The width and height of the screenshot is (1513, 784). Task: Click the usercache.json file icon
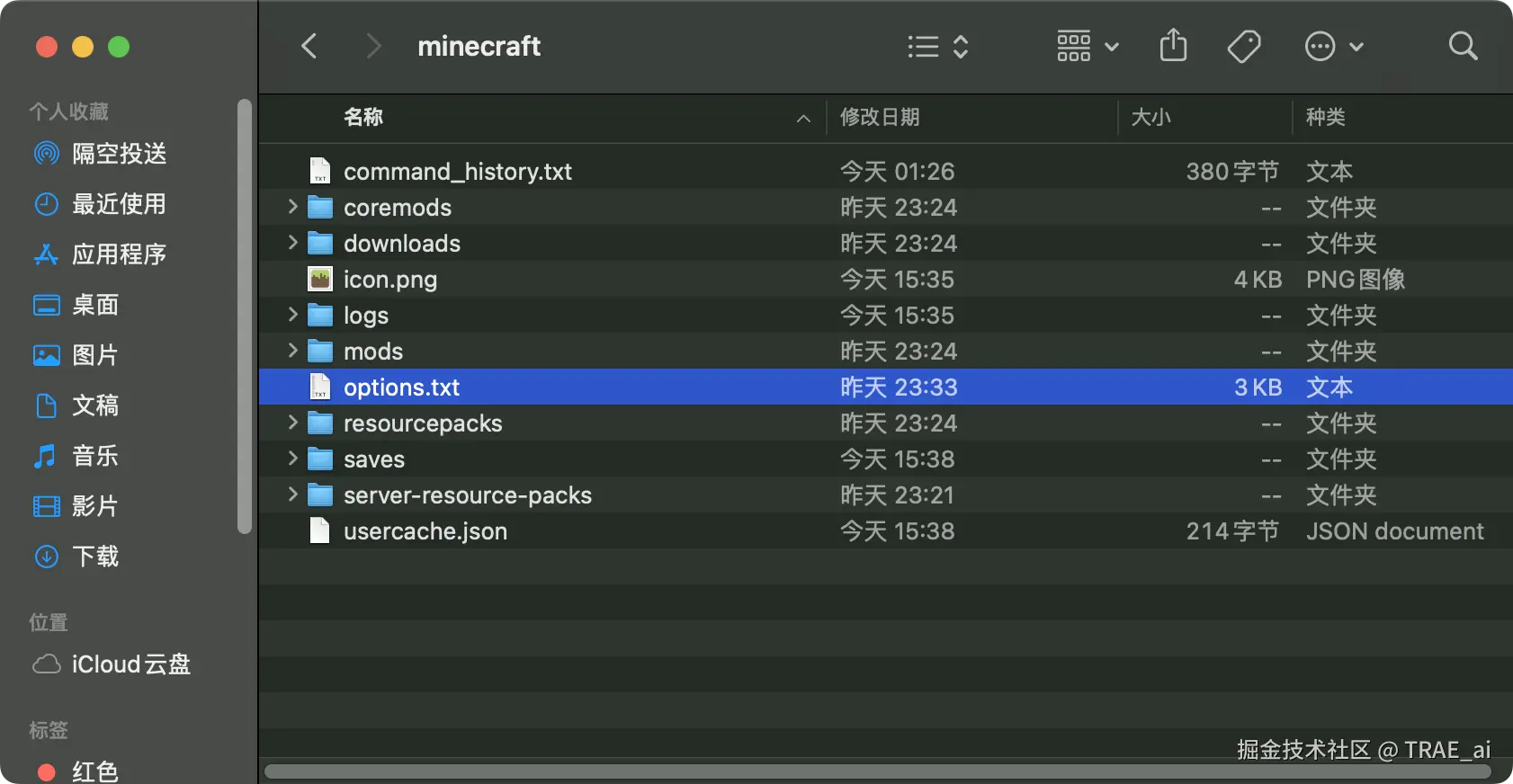[319, 530]
